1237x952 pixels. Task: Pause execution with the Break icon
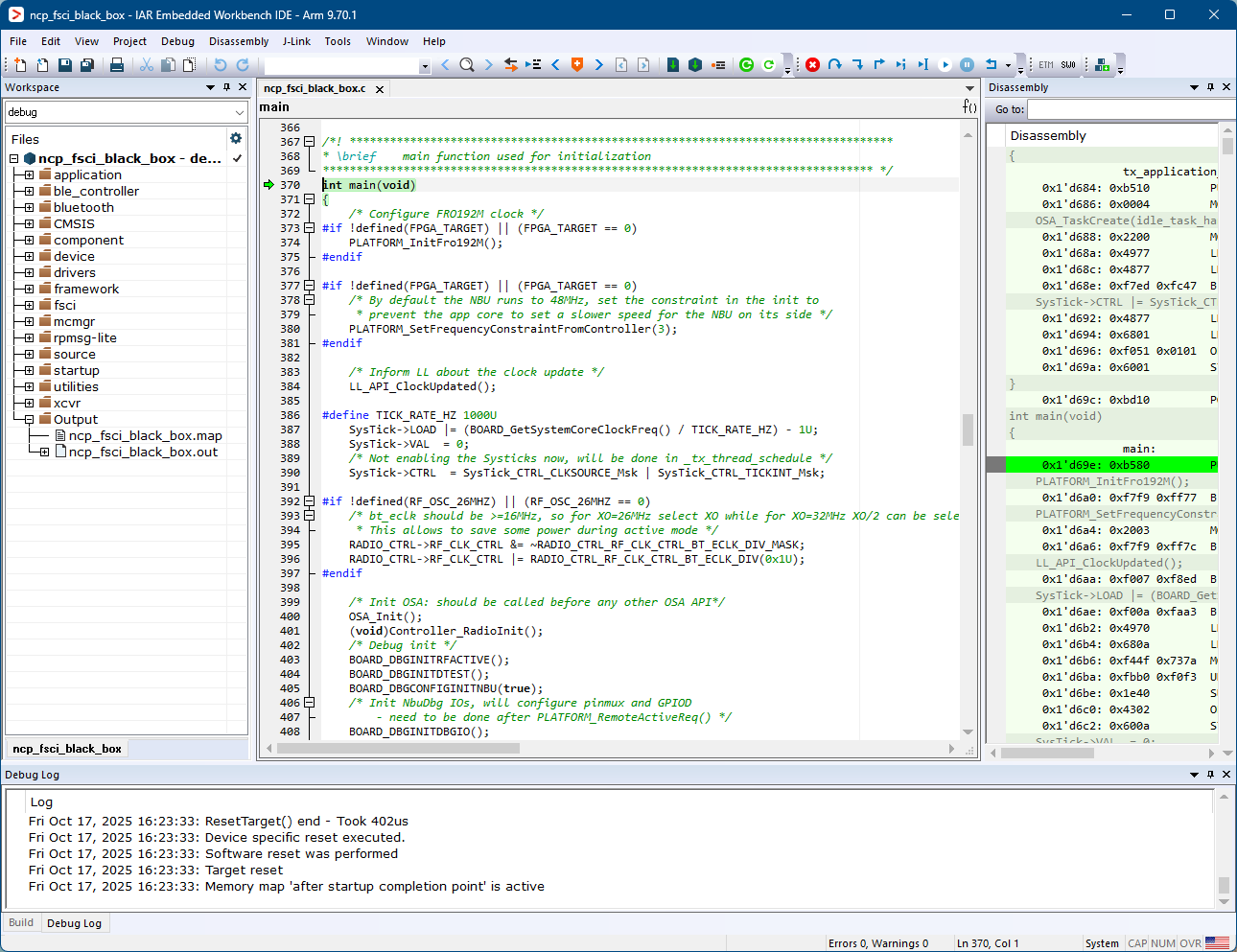tap(968, 64)
